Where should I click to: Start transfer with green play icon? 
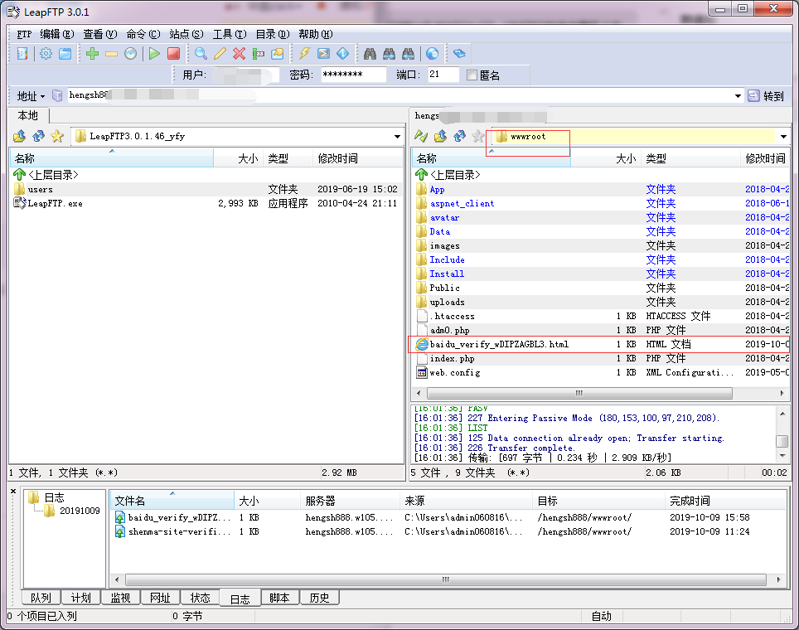pyautogui.click(x=154, y=54)
